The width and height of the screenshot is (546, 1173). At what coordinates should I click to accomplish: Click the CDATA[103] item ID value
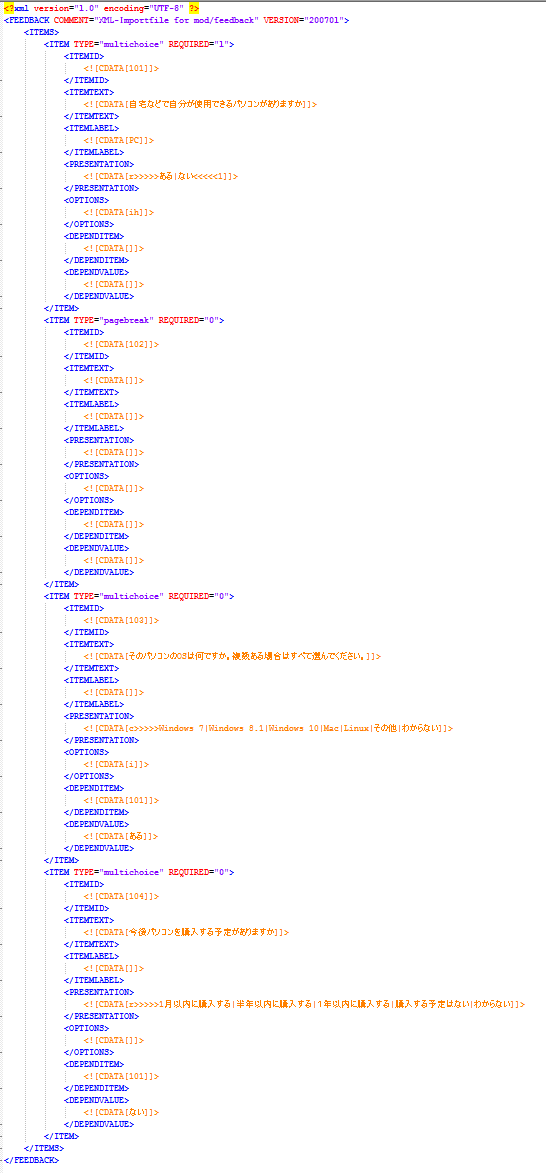tap(121, 620)
